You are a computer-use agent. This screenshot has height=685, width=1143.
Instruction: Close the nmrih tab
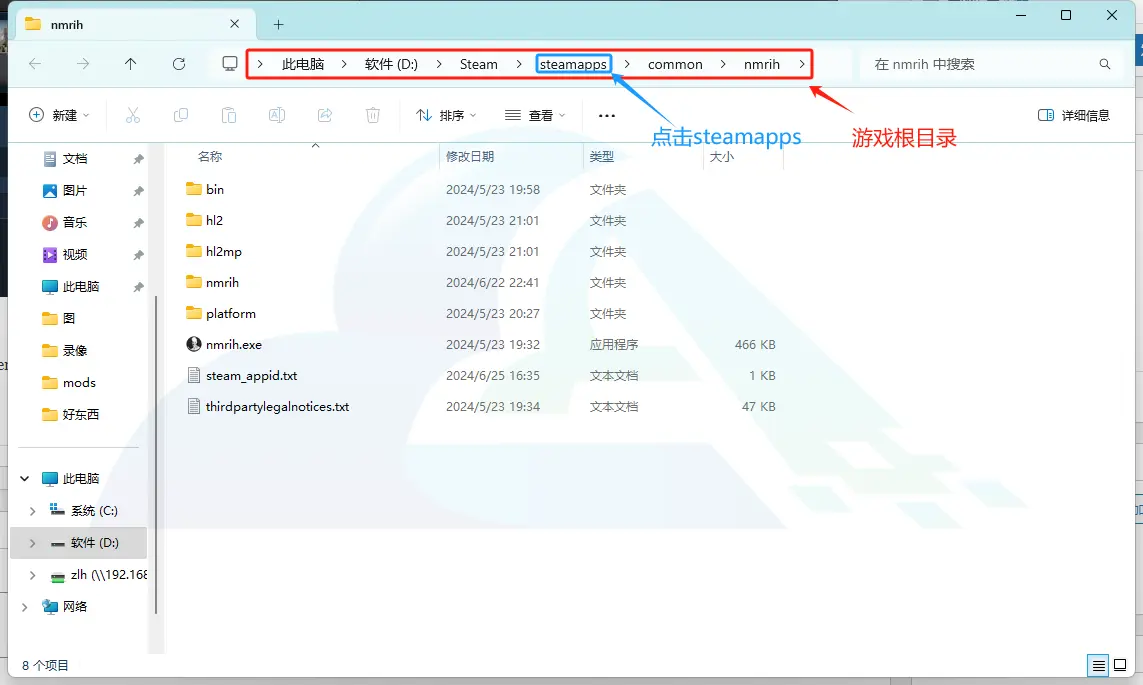(x=234, y=24)
